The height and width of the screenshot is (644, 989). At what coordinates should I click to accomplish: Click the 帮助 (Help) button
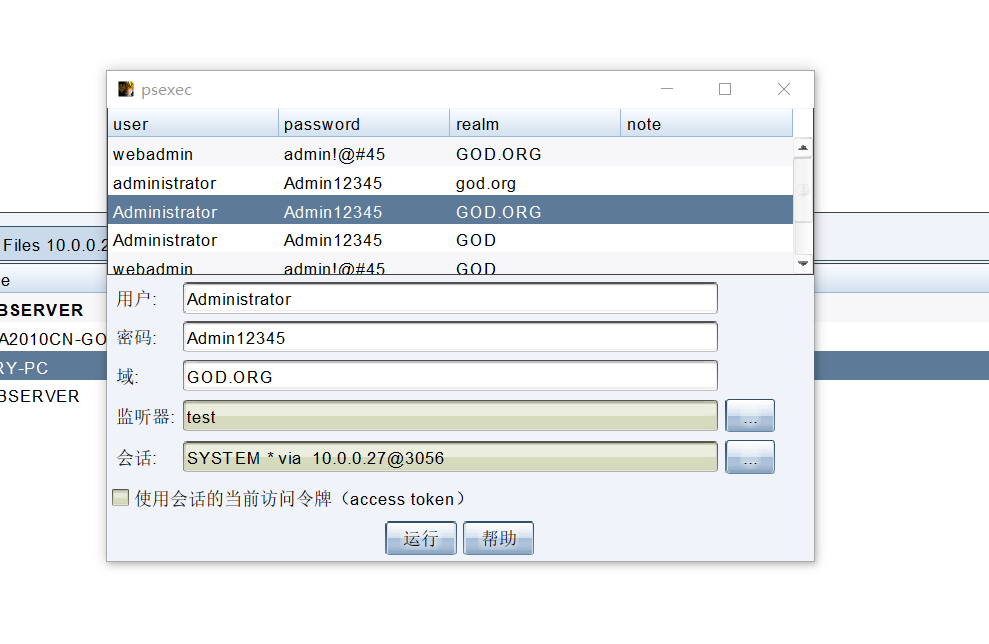(x=498, y=538)
